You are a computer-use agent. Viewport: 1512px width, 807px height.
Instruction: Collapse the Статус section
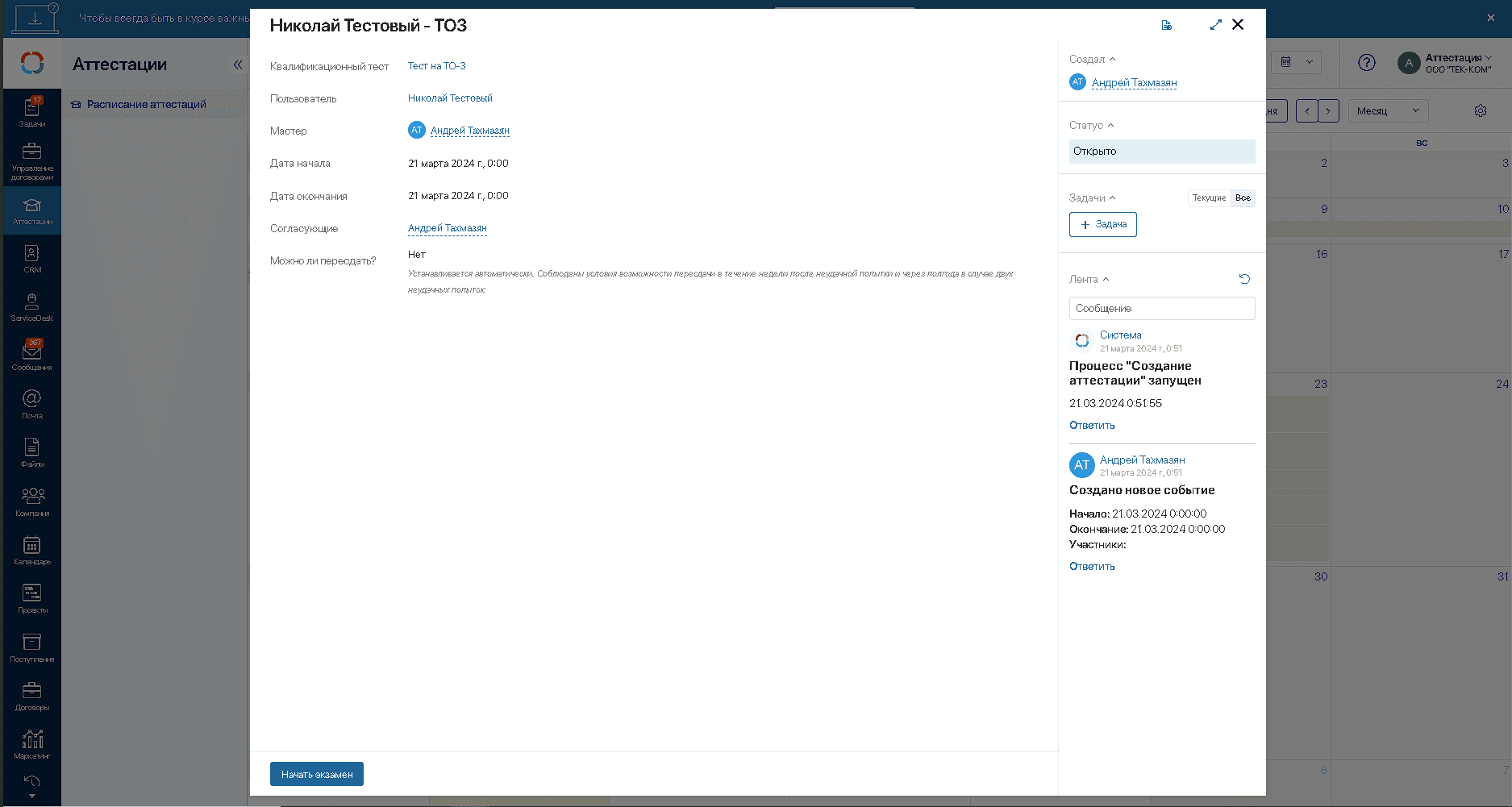coord(1091,126)
